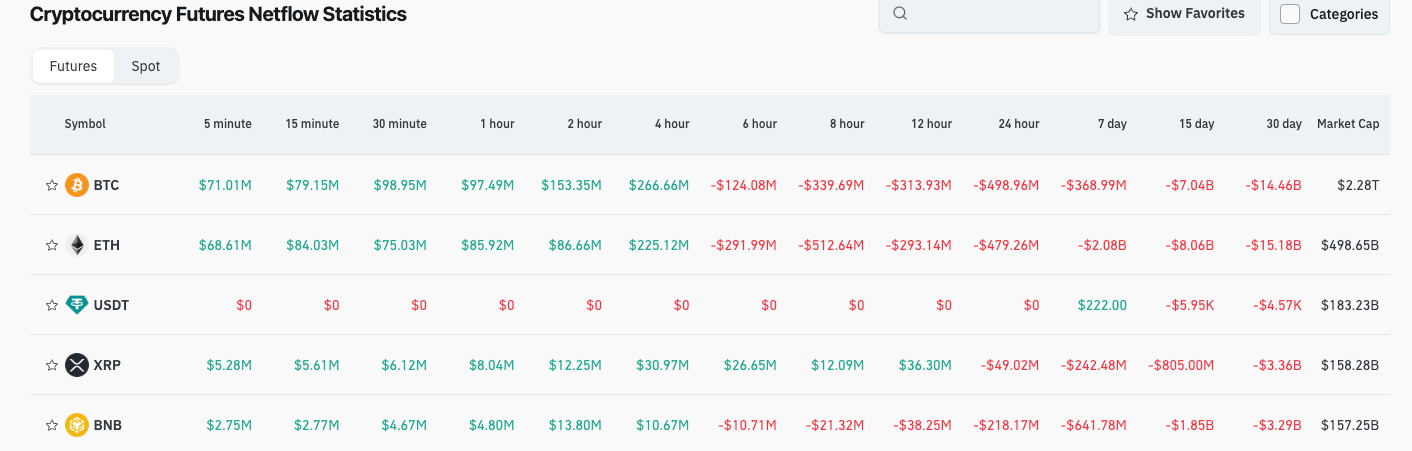The height and width of the screenshot is (451, 1412).
Task: Sort table by Market Cap header
Action: 1347,124
